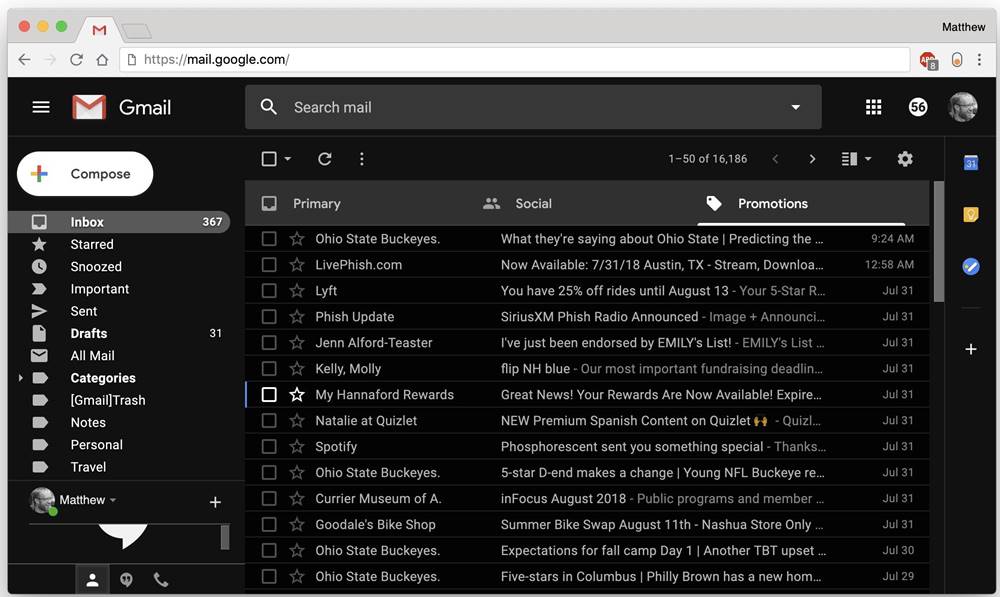Open the Inbox folder
This screenshot has height=597, width=1000.
119,222
